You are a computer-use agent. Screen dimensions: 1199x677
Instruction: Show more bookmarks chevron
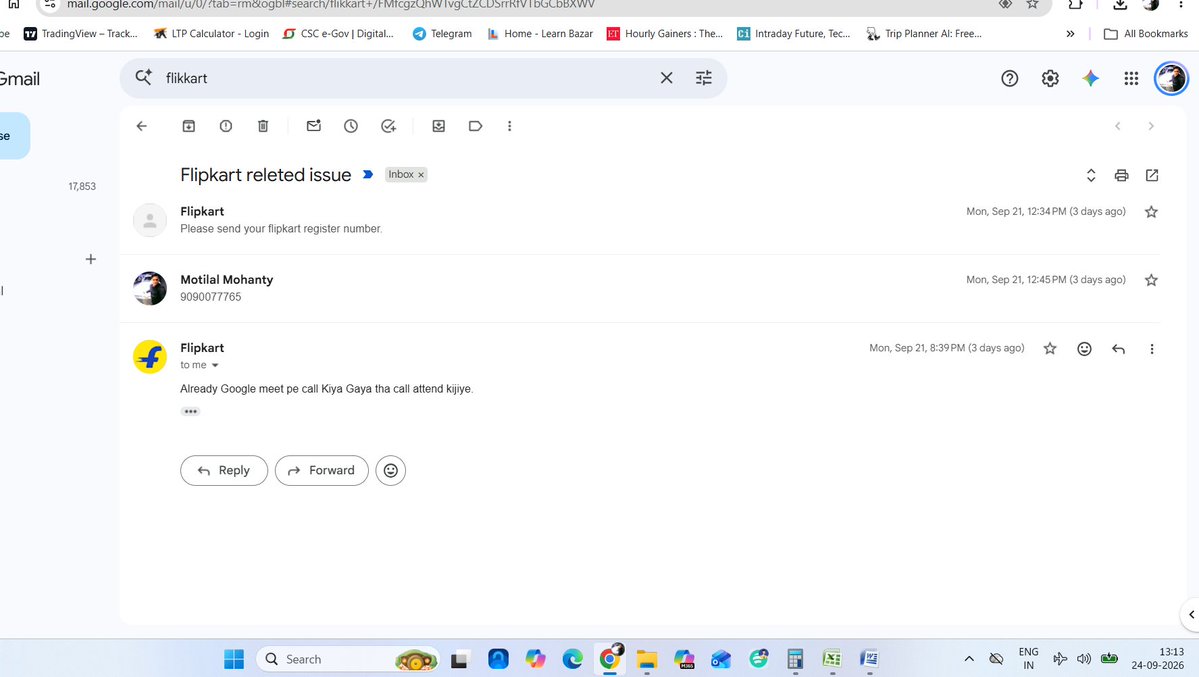(x=1071, y=34)
